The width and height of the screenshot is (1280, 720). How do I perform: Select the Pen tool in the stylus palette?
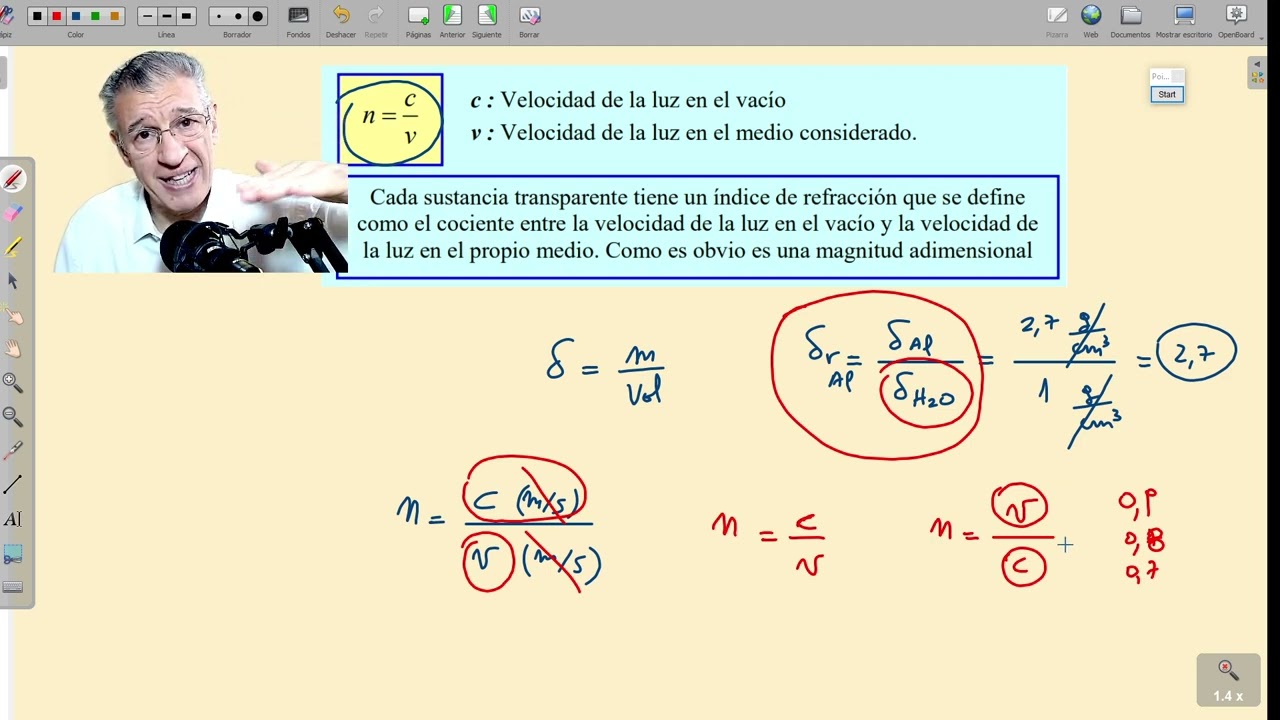click(x=13, y=180)
